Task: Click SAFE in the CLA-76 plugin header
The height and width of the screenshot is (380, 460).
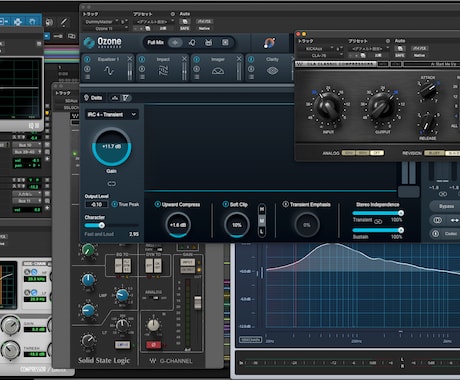Action: click(x=400, y=55)
